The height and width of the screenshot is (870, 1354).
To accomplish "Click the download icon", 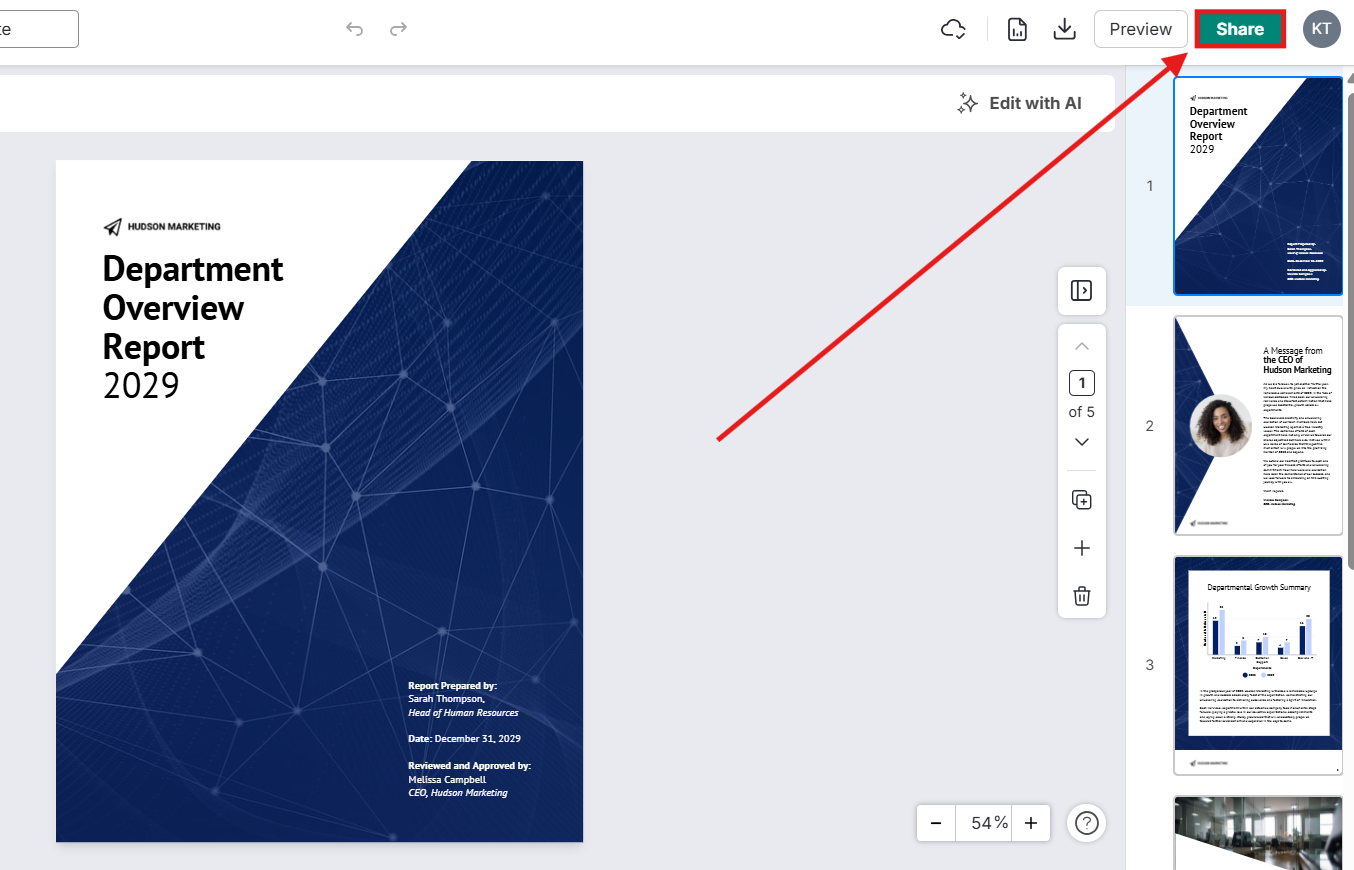I will (1065, 29).
